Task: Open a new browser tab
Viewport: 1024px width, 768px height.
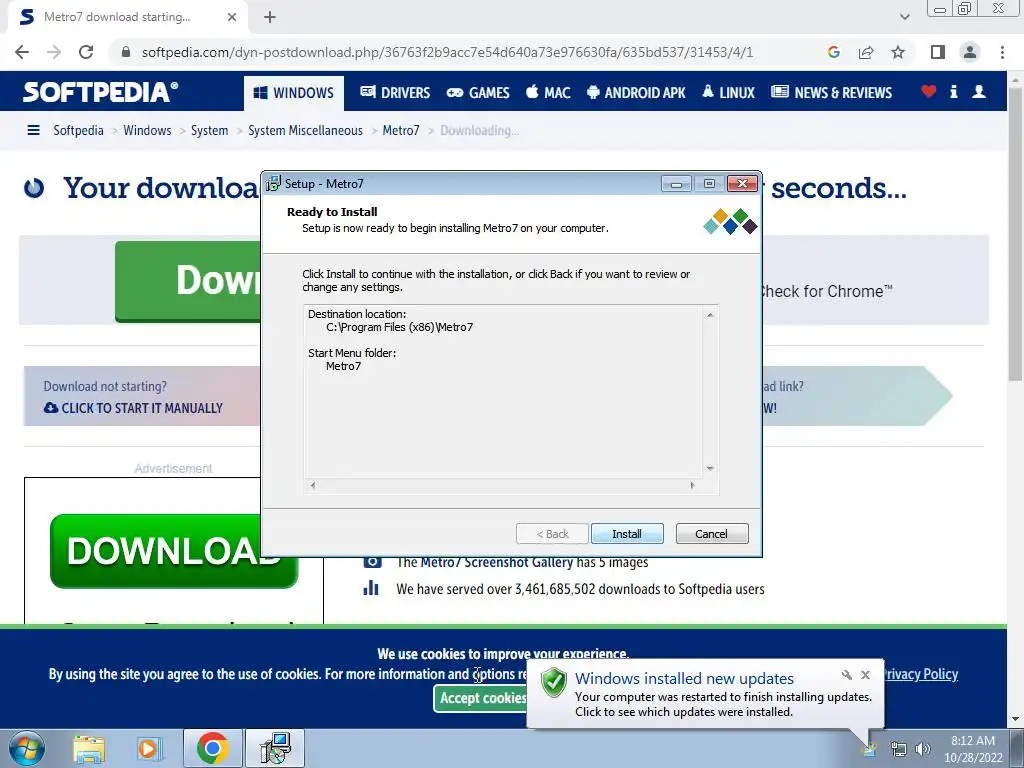Action: point(270,17)
